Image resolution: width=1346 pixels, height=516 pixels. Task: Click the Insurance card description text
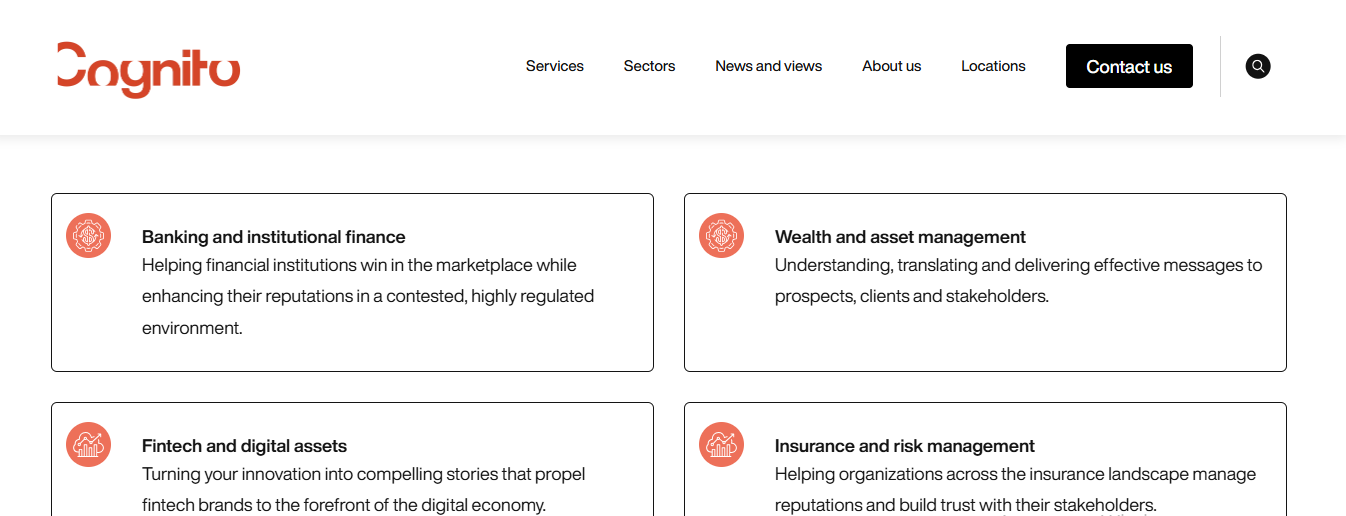point(1015,489)
